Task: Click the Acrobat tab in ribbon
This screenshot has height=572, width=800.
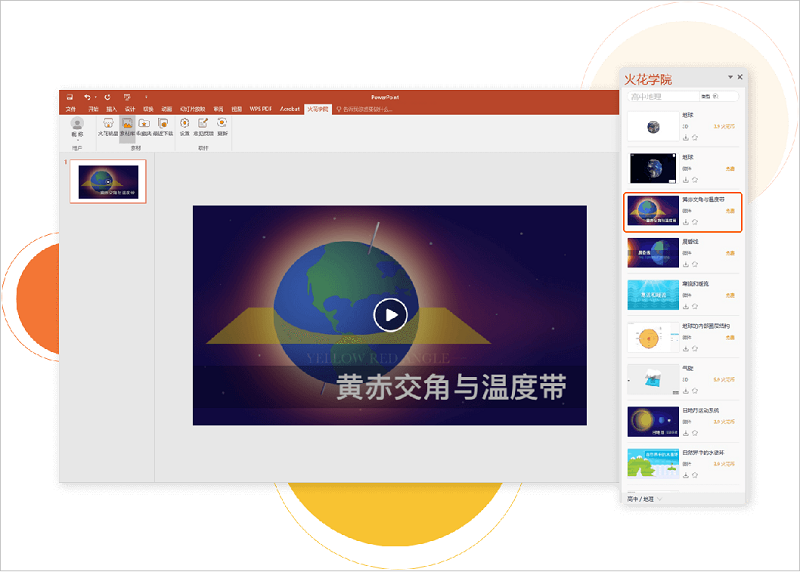Action: (290, 109)
